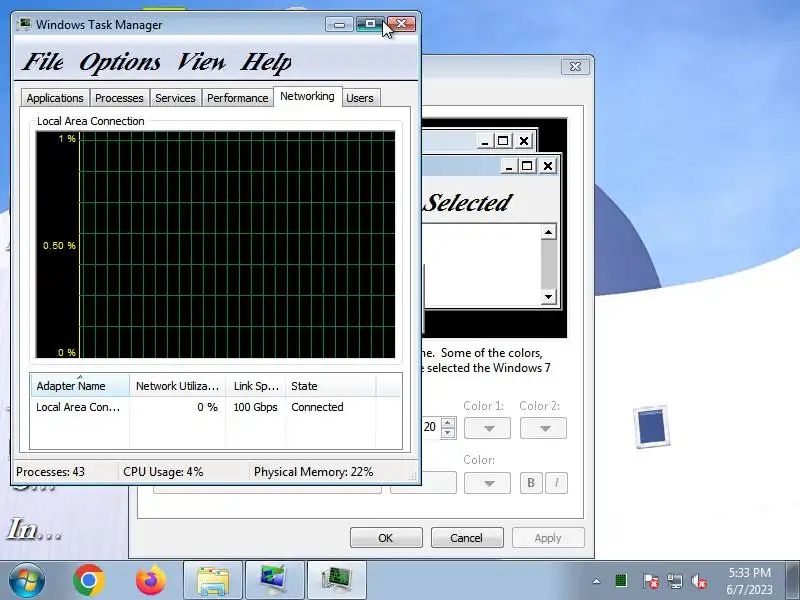Click preview active window maximize button
This screenshot has height=600, width=800.
tap(527, 166)
